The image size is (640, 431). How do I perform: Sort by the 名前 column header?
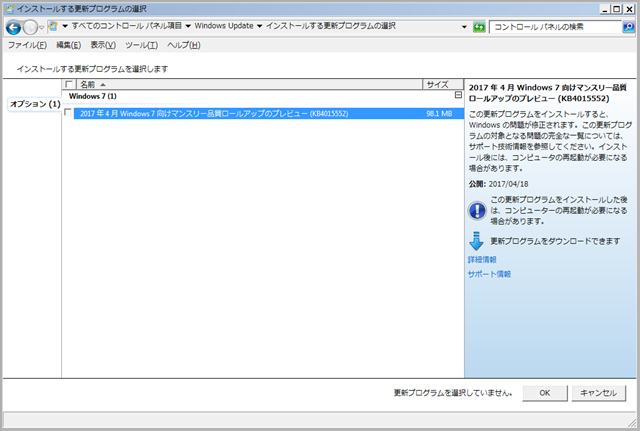pyautogui.click(x=249, y=84)
